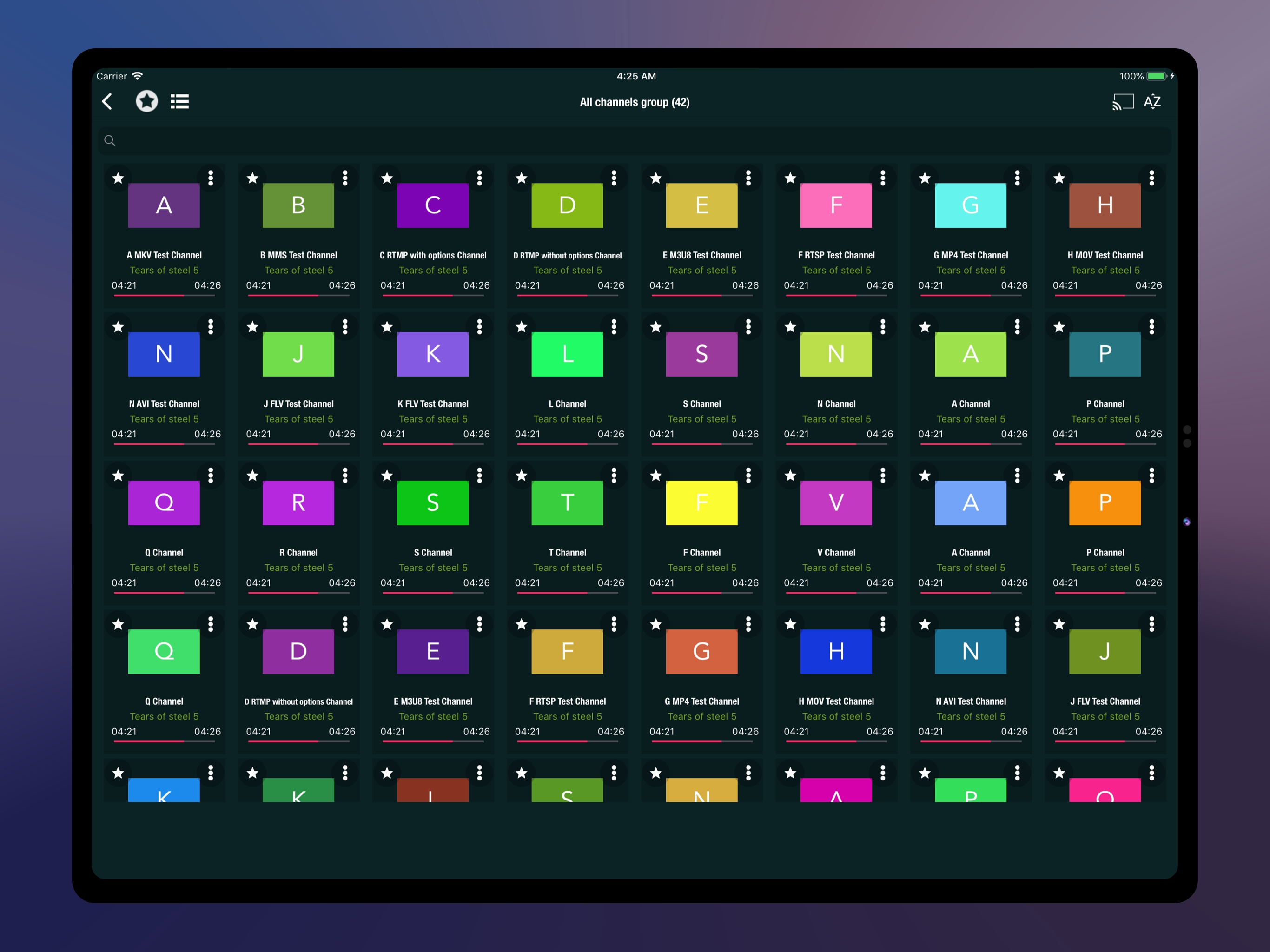Toggle favorite star on A MKV Test Channel
The height and width of the screenshot is (952, 1270).
click(x=118, y=178)
